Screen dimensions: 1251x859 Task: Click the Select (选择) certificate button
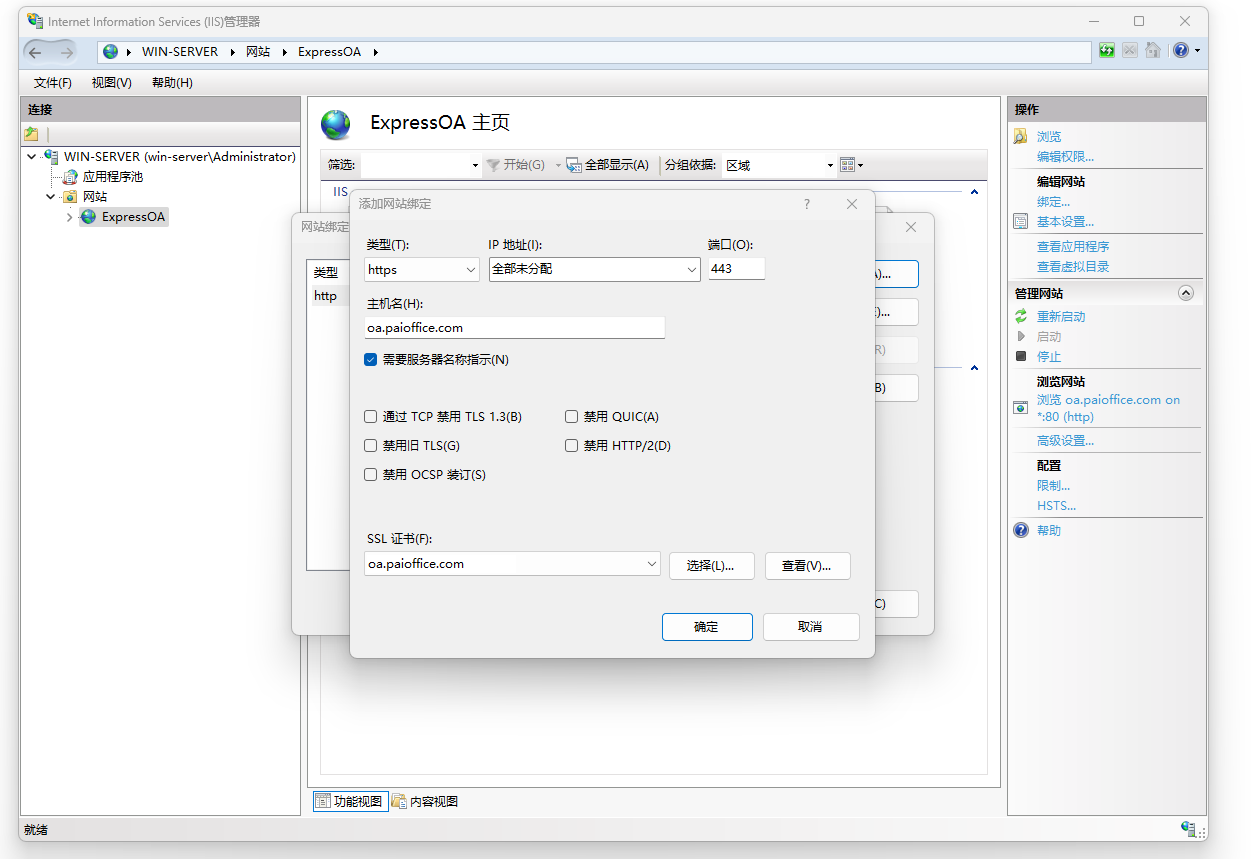coord(711,566)
